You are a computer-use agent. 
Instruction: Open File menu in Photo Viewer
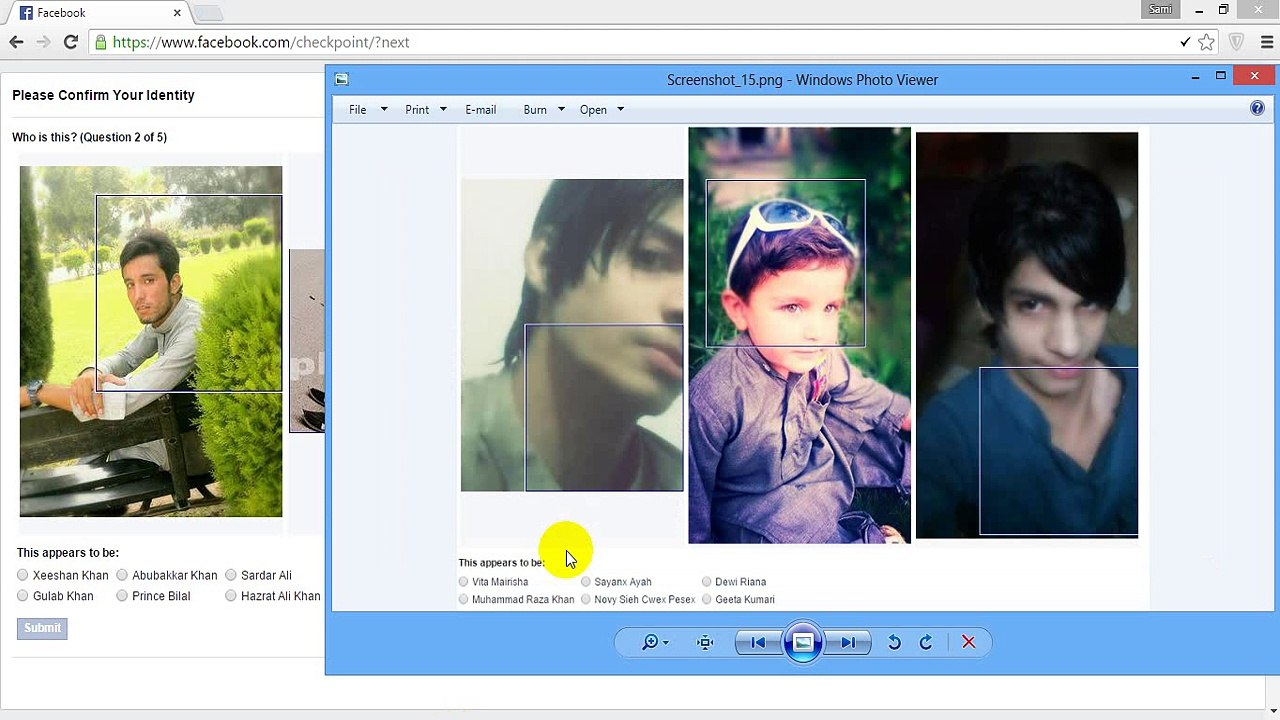pos(357,110)
